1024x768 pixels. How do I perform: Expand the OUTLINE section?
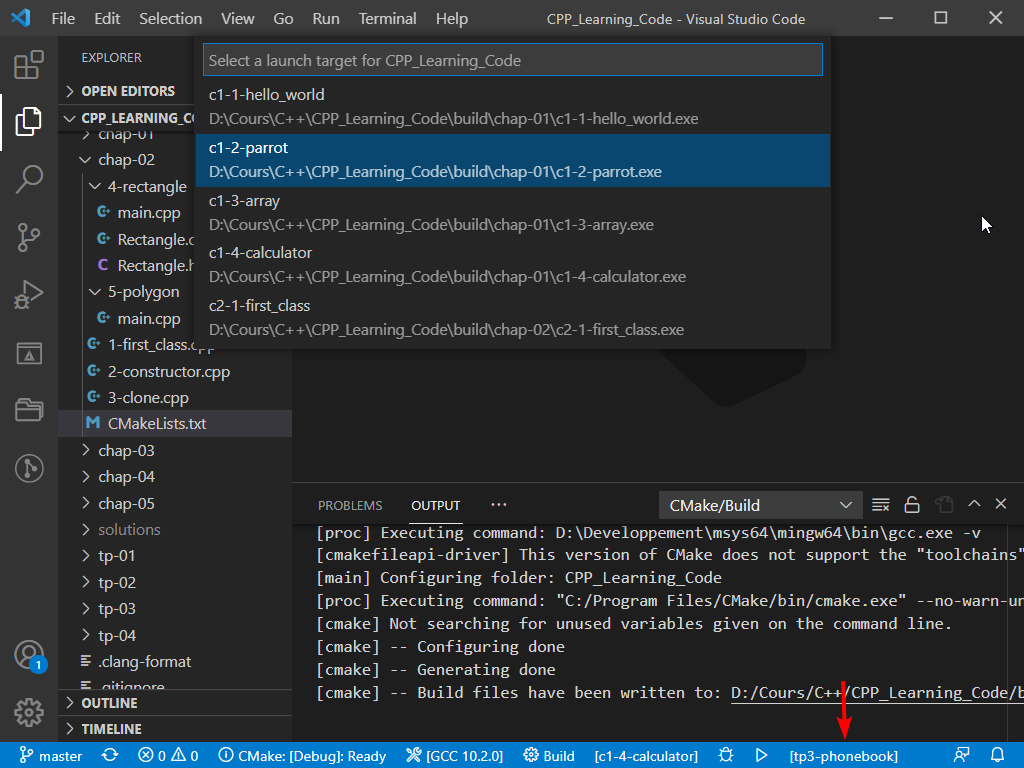pyautogui.click(x=175, y=703)
